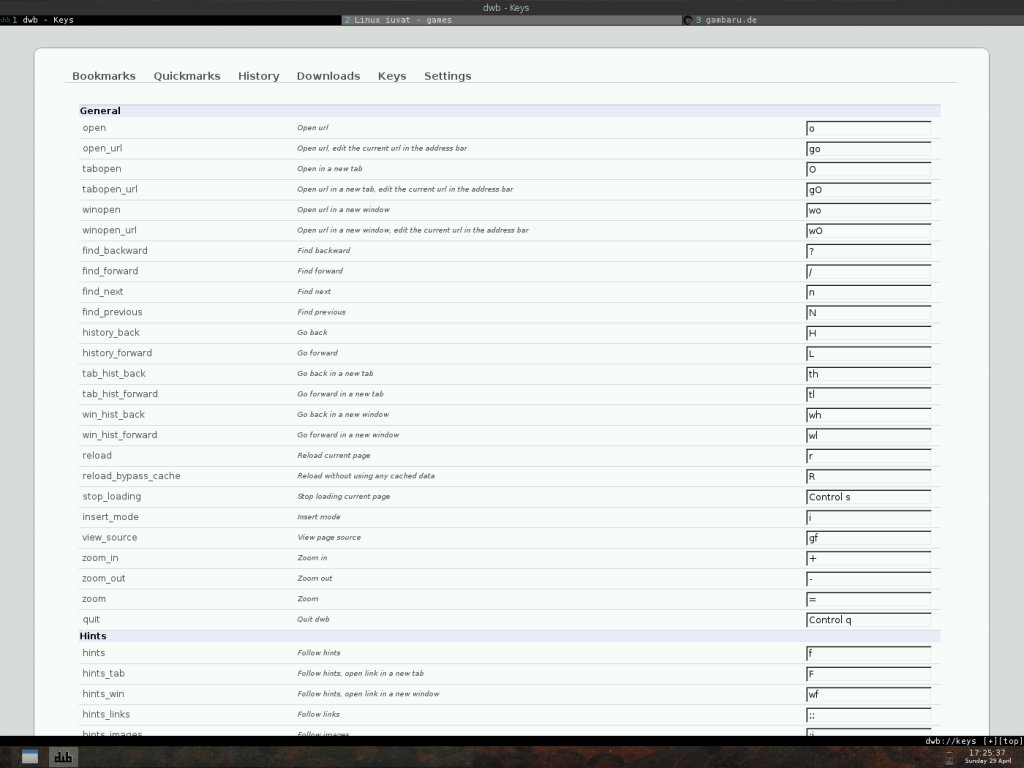Click the shortcut field for open
This screenshot has height=768, width=1024.
point(868,128)
